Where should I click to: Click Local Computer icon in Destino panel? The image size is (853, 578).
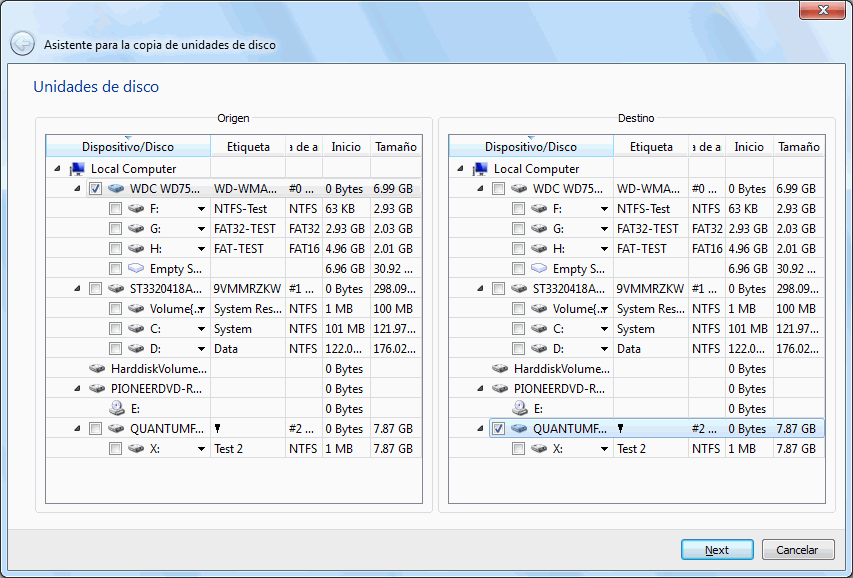[480, 169]
